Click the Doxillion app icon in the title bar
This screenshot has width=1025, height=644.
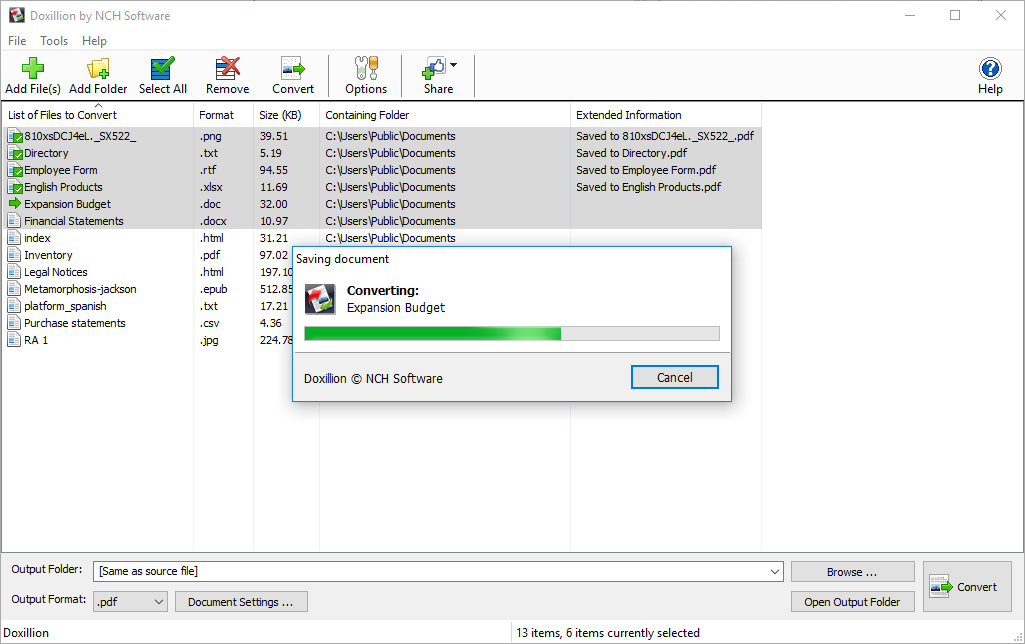16,15
